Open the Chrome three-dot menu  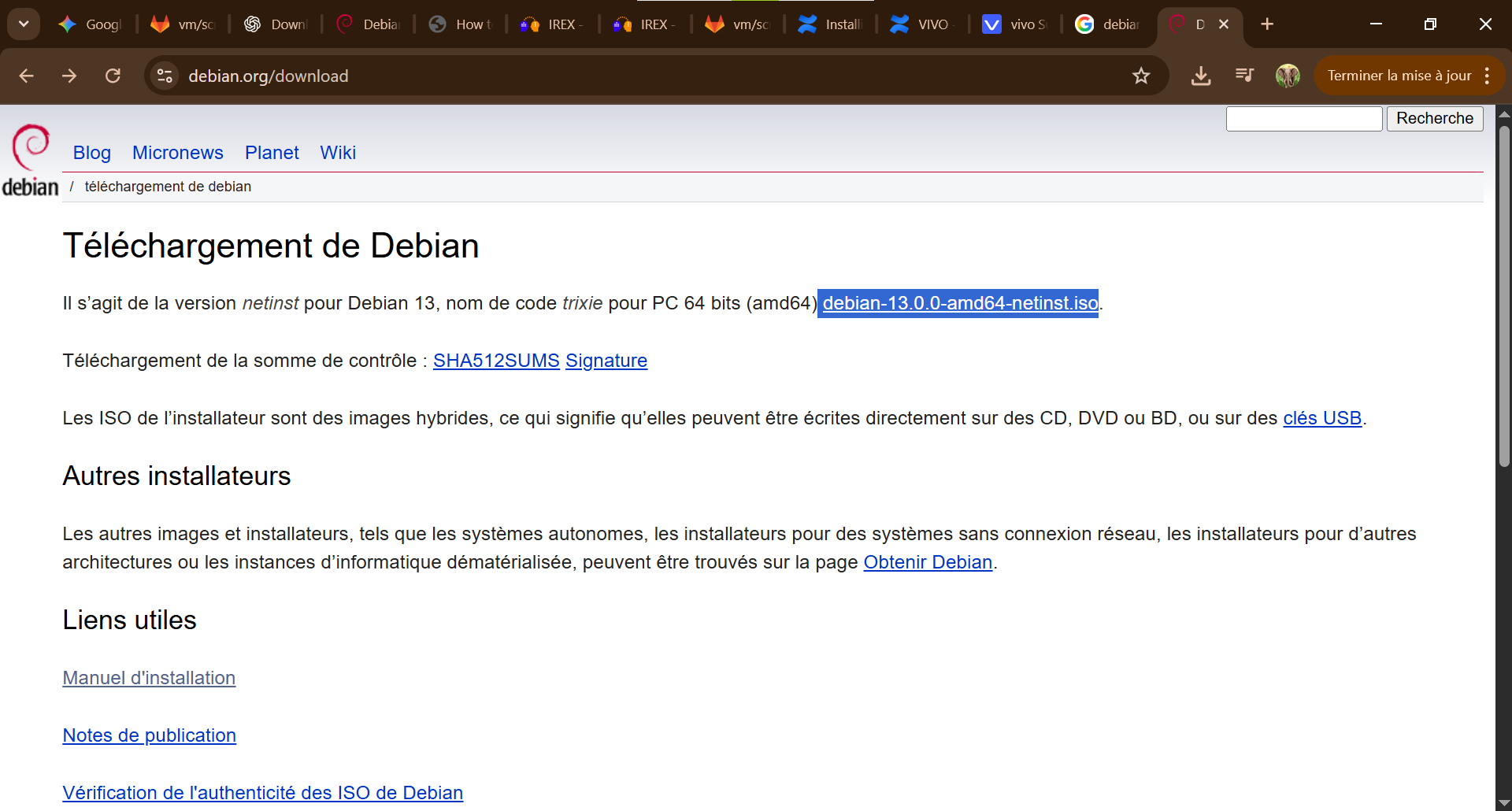[1487, 76]
